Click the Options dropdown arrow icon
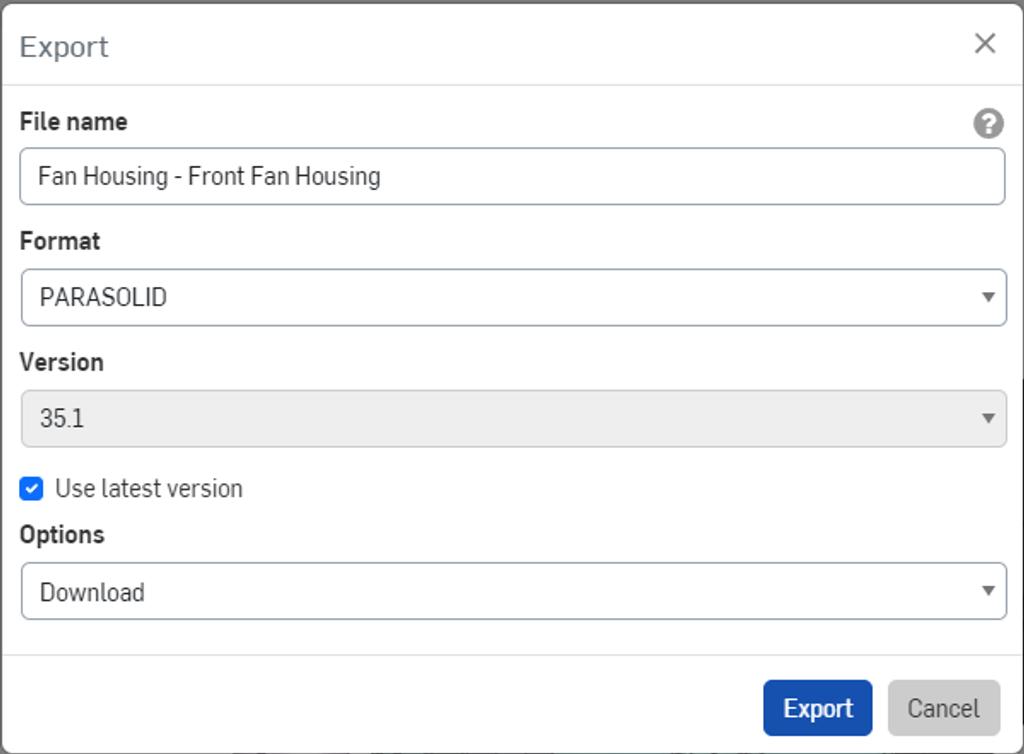1024x754 pixels. [x=988, y=592]
